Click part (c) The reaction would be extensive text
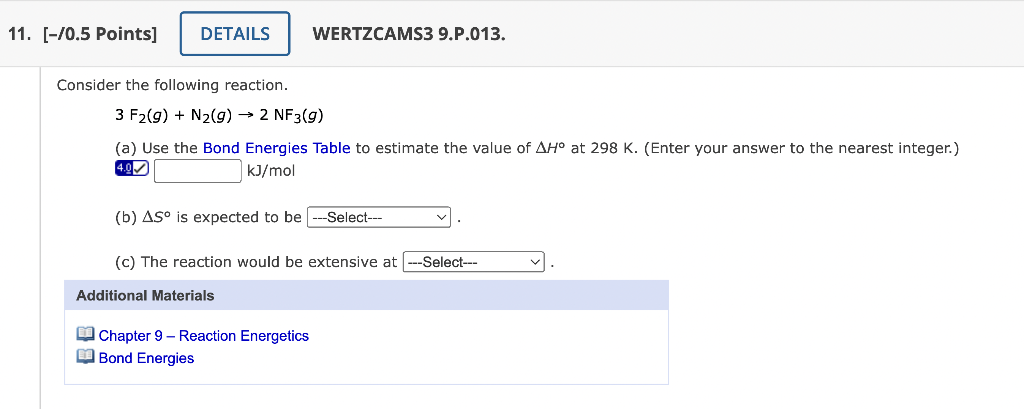The height and width of the screenshot is (409, 1024). 256,262
